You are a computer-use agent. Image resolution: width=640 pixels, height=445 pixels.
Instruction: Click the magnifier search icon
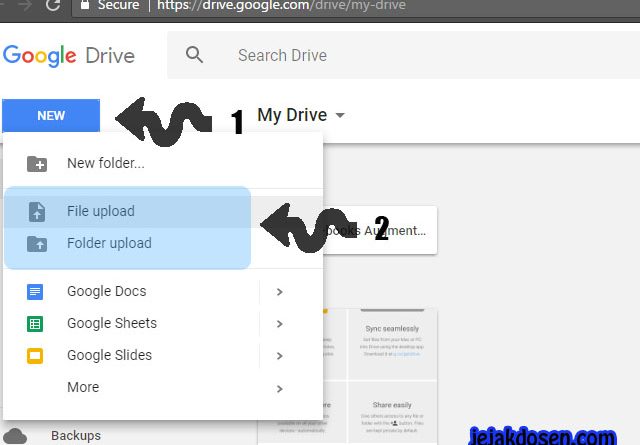click(194, 55)
